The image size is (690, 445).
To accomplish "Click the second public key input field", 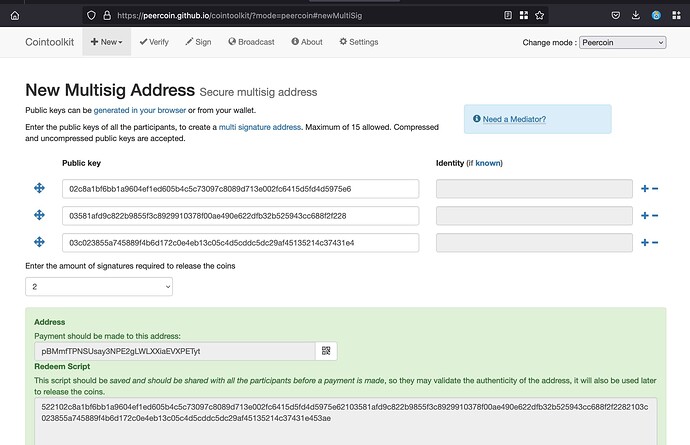I will [240, 216].
